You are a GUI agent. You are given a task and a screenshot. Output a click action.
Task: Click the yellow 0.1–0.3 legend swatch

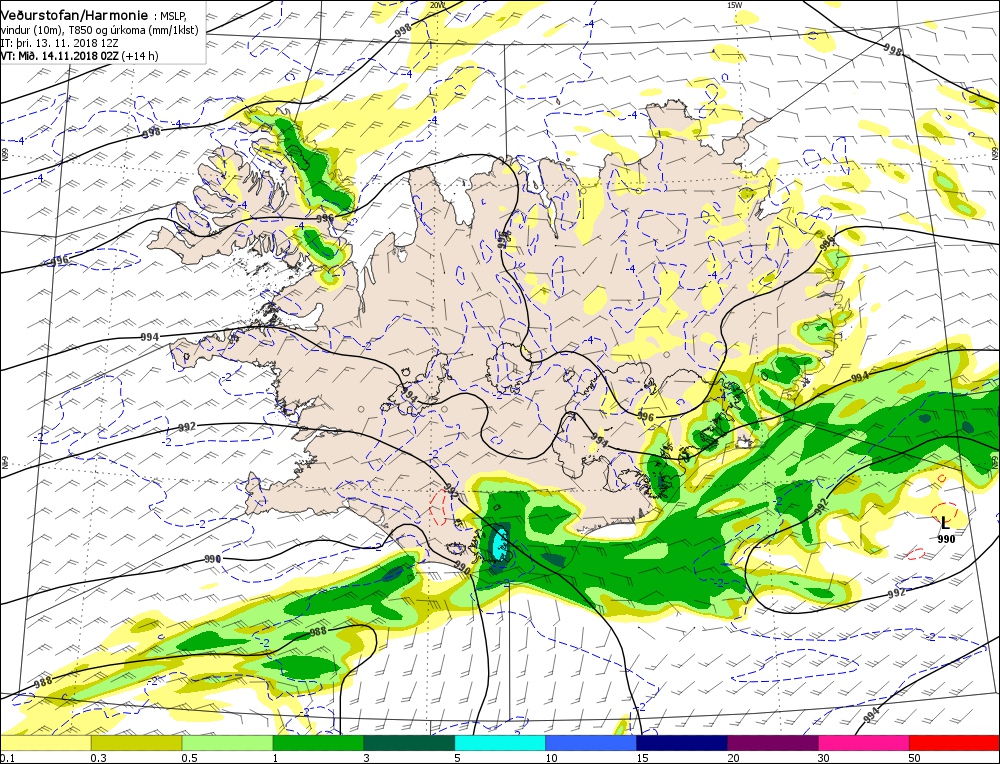pyautogui.click(x=46, y=742)
